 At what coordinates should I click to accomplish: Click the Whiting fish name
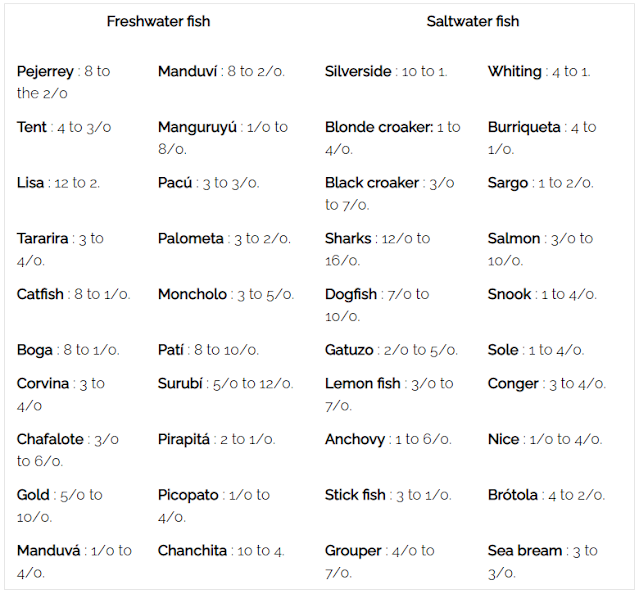coord(514,71)
